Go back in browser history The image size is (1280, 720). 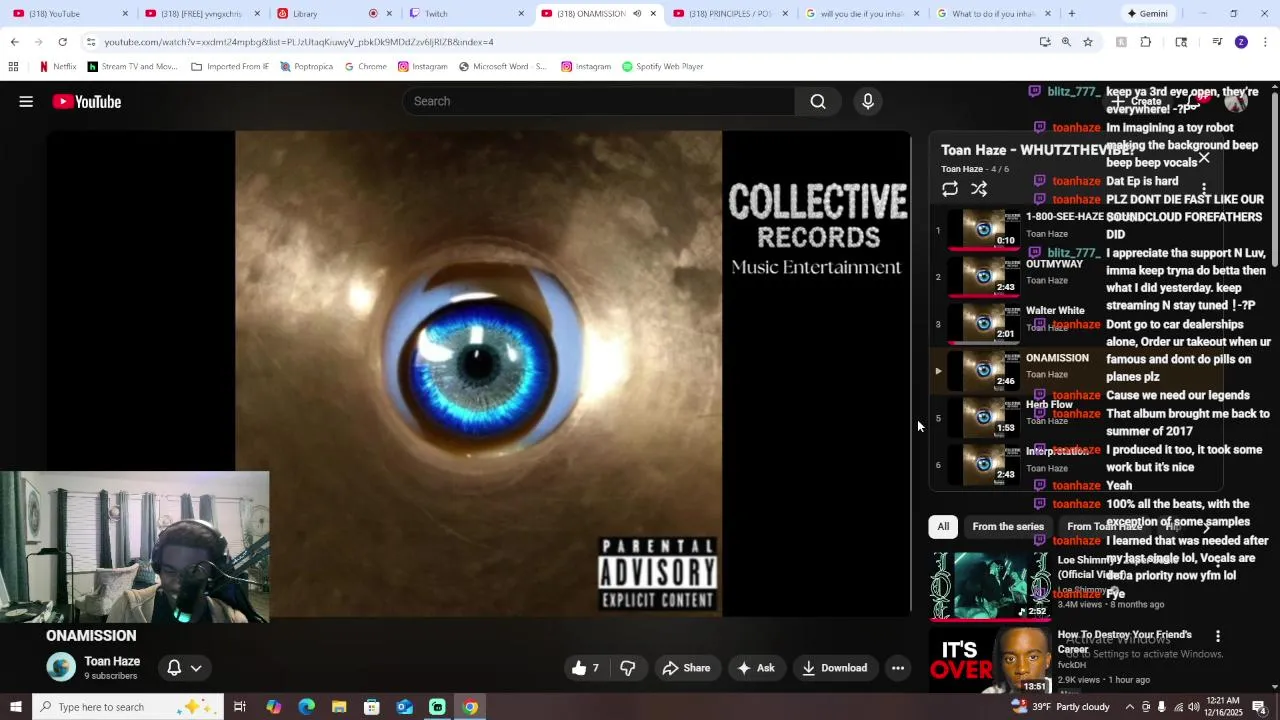click(14, 42)
